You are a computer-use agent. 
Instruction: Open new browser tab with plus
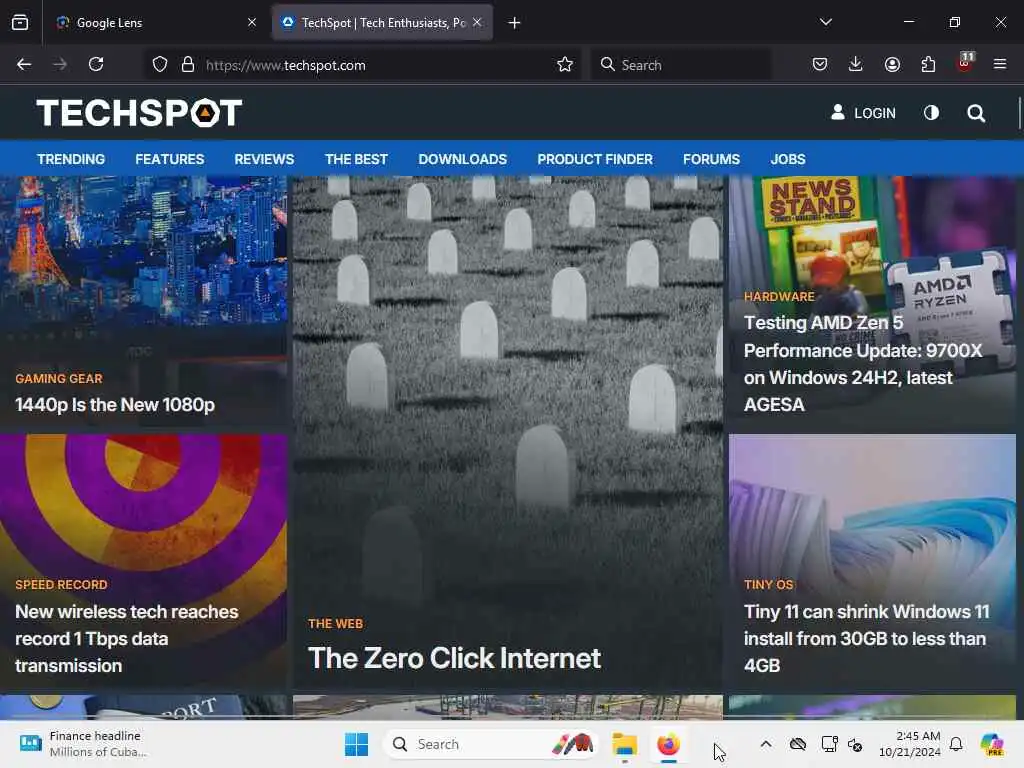[515, 23]
